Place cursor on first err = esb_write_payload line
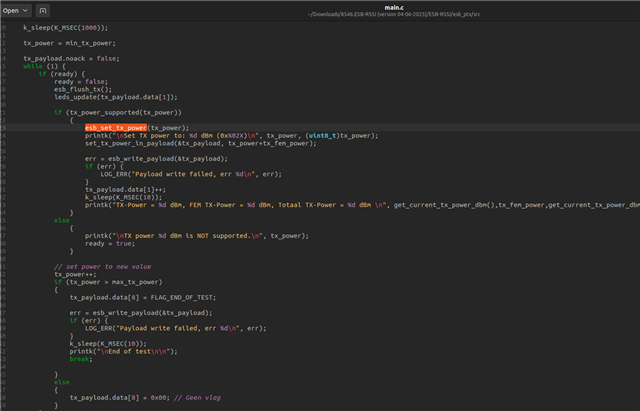640x411 pixels. (156, 159)
